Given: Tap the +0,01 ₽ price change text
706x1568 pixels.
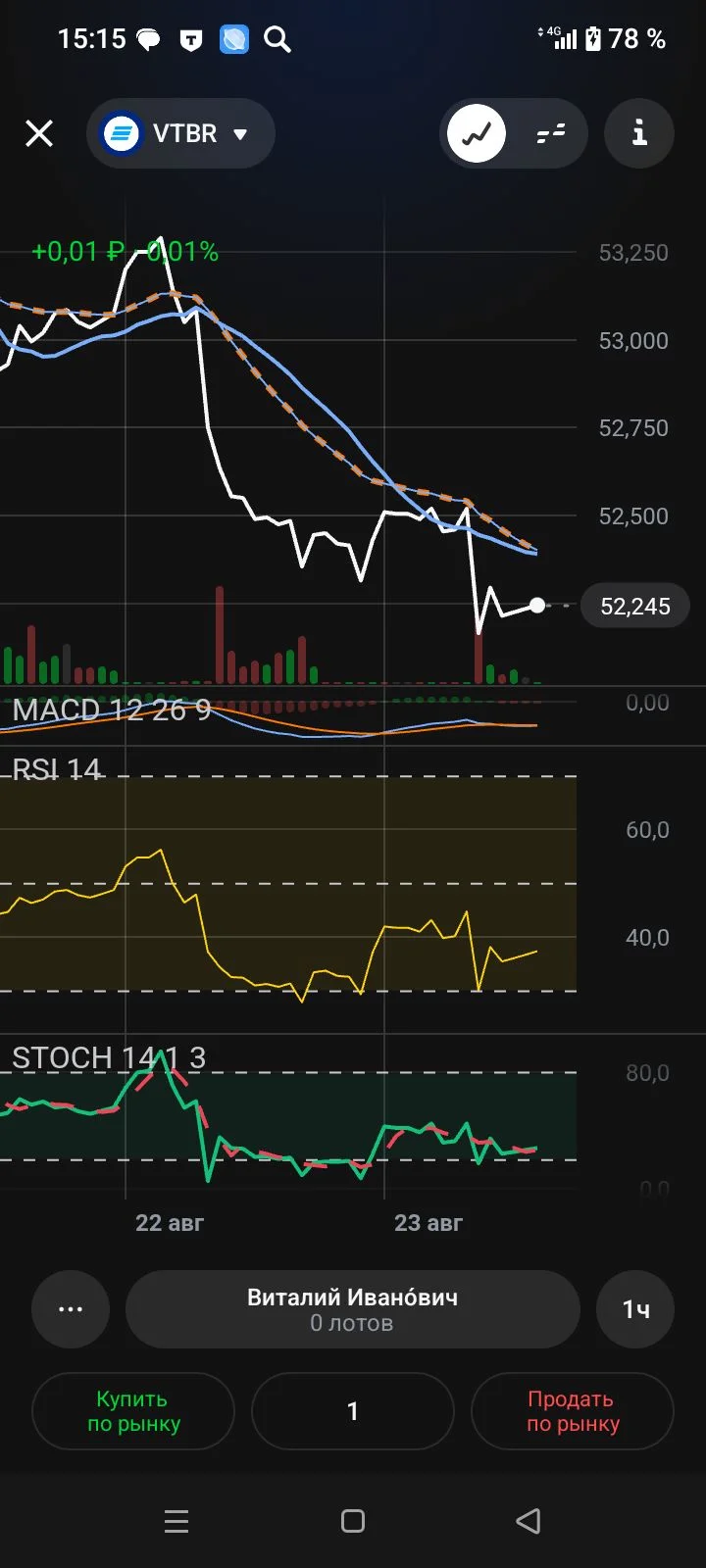Looking at the screenshot, I should pyautogui.click(x=77, y=252).
